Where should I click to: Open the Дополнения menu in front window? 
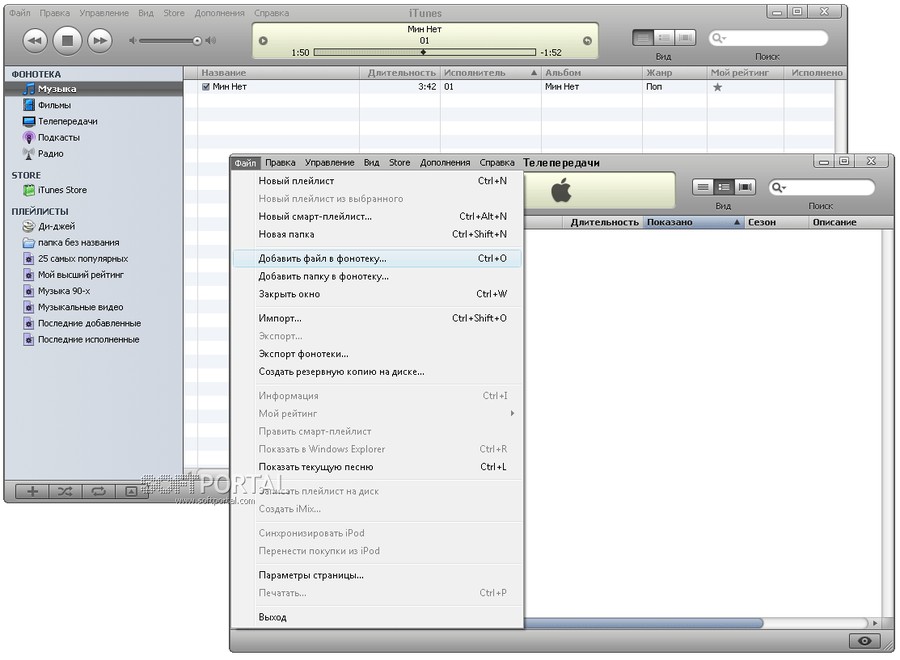point(445,163)
